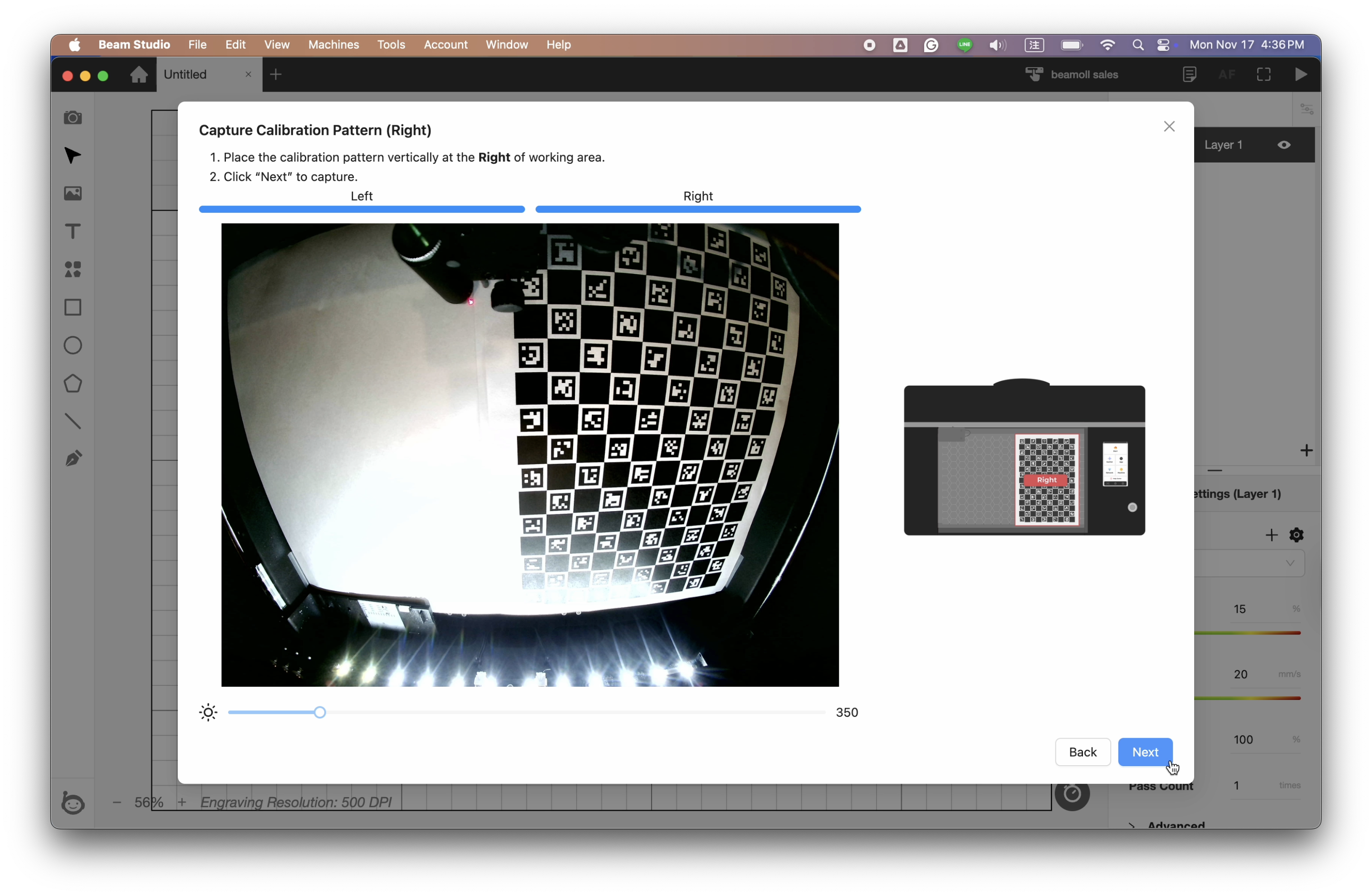
Task: Switch to the Untitled tab
Action: click(x=209, y=74)
